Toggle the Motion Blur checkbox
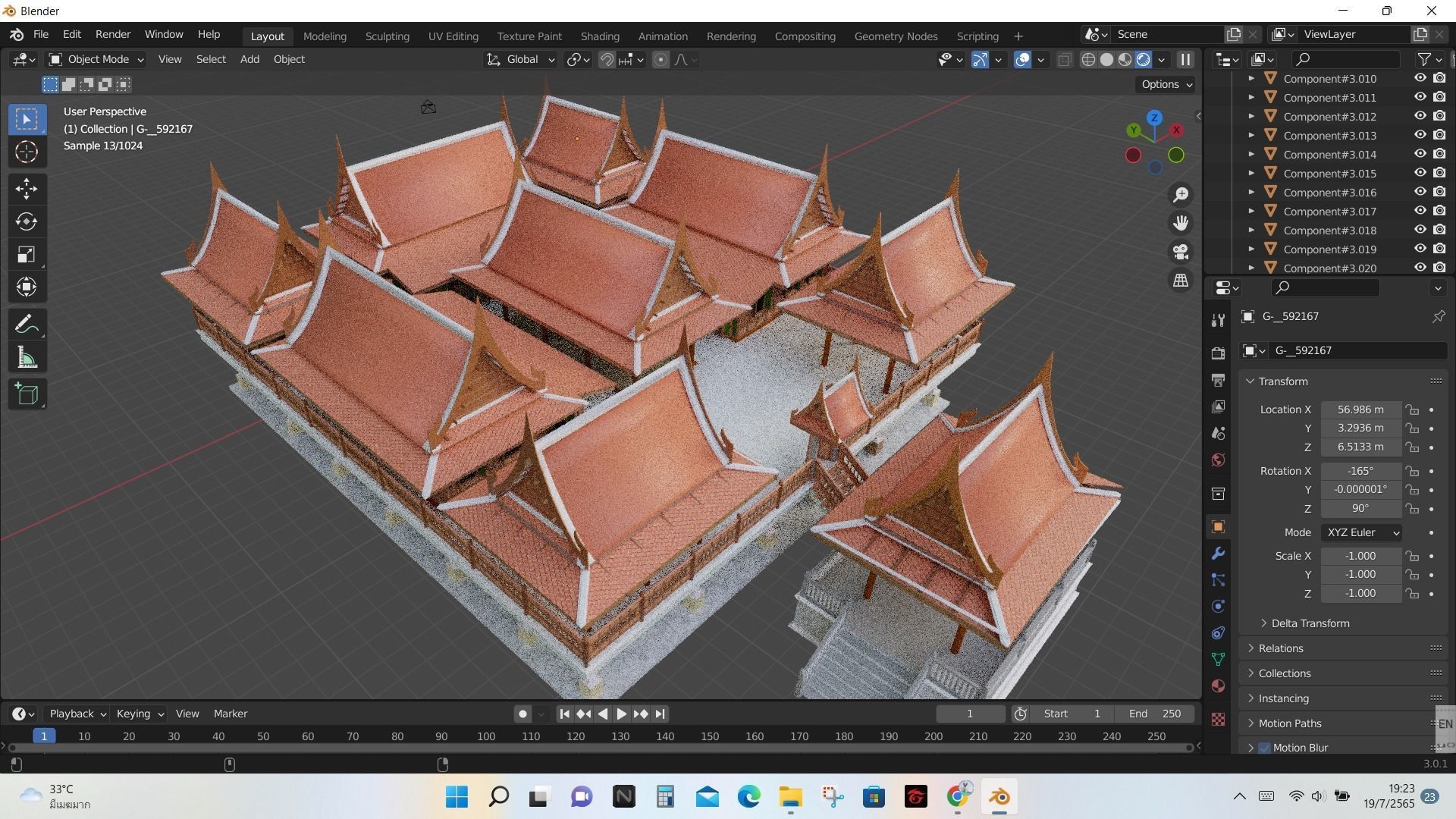The width and height of the screenshot is (1456, 819). click(x=1264, y=748)
